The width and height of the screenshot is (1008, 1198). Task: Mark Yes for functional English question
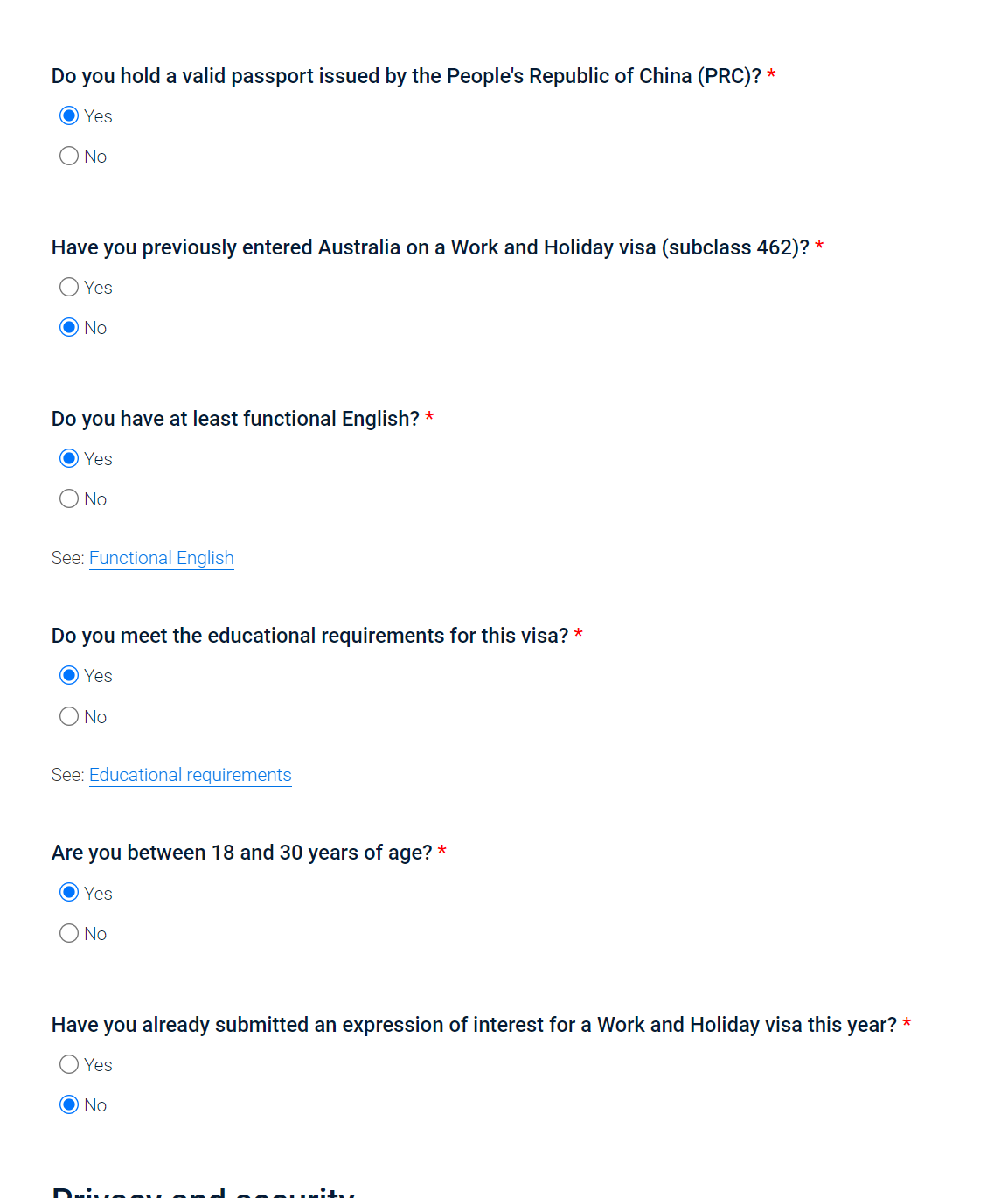tap(69, 459)
